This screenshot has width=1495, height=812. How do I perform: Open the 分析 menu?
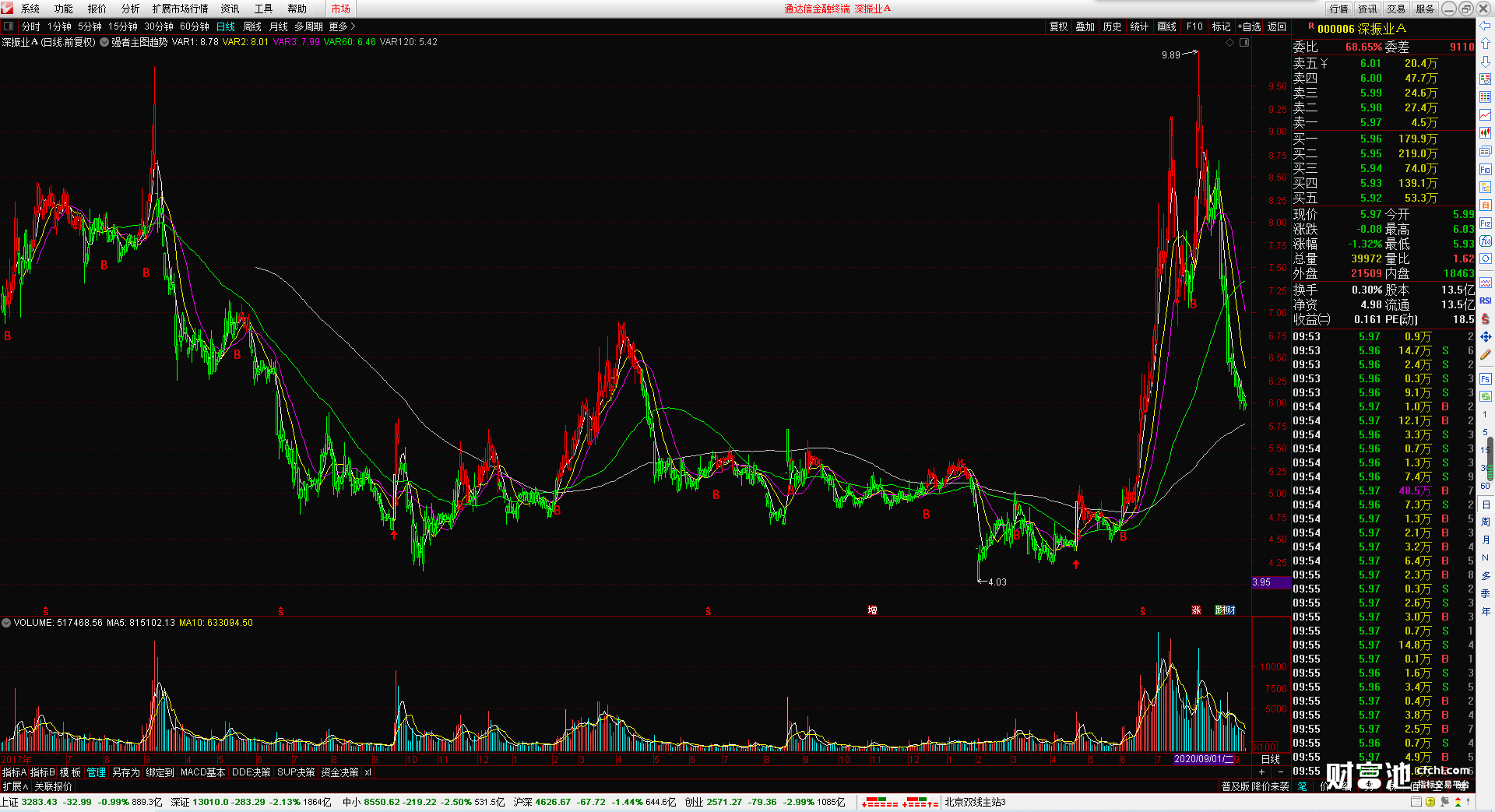(x=131, y=9)
